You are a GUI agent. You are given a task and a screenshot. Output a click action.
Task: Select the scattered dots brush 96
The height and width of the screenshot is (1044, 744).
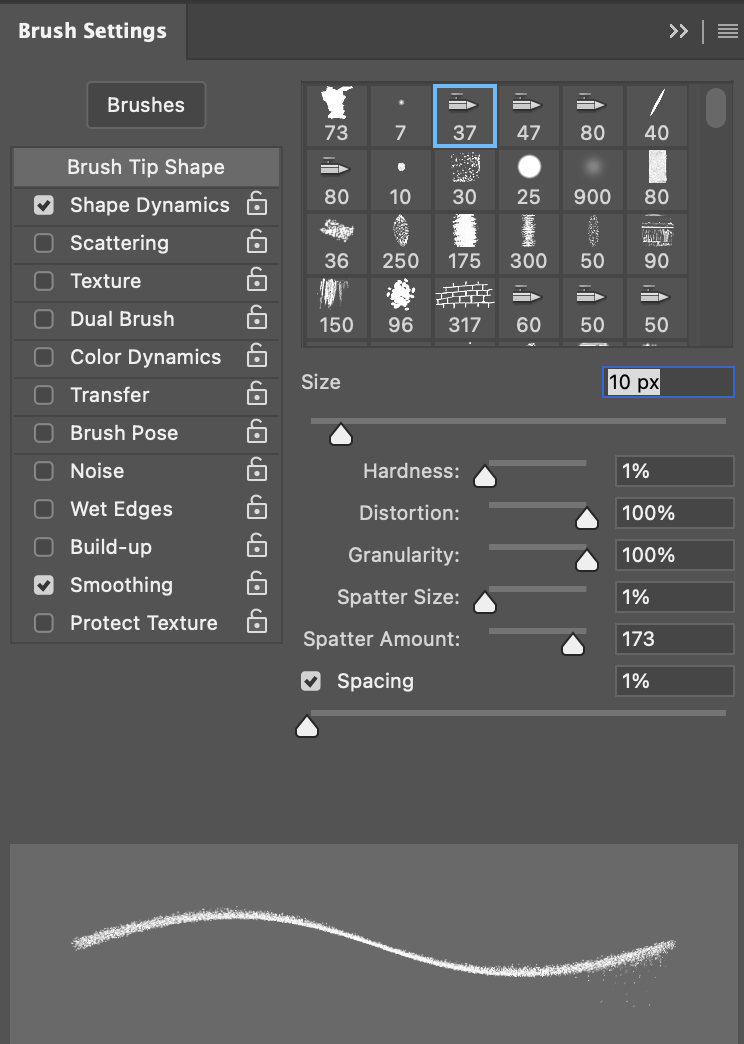[x=400, y=297]
